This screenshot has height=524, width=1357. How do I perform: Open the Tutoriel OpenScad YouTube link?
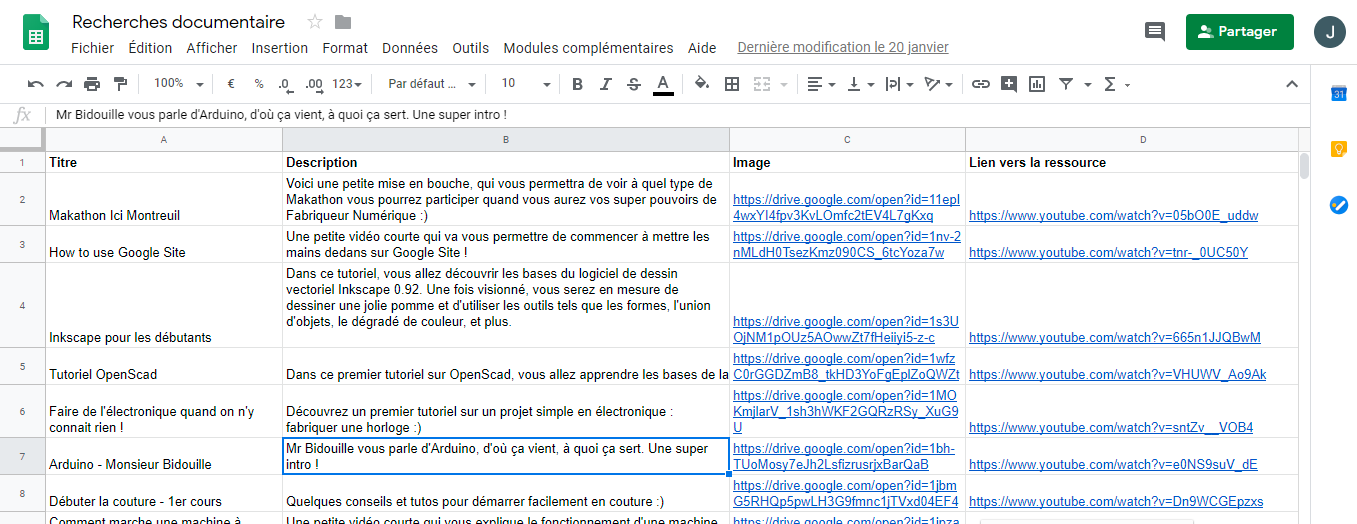(x=1117, y=375)
